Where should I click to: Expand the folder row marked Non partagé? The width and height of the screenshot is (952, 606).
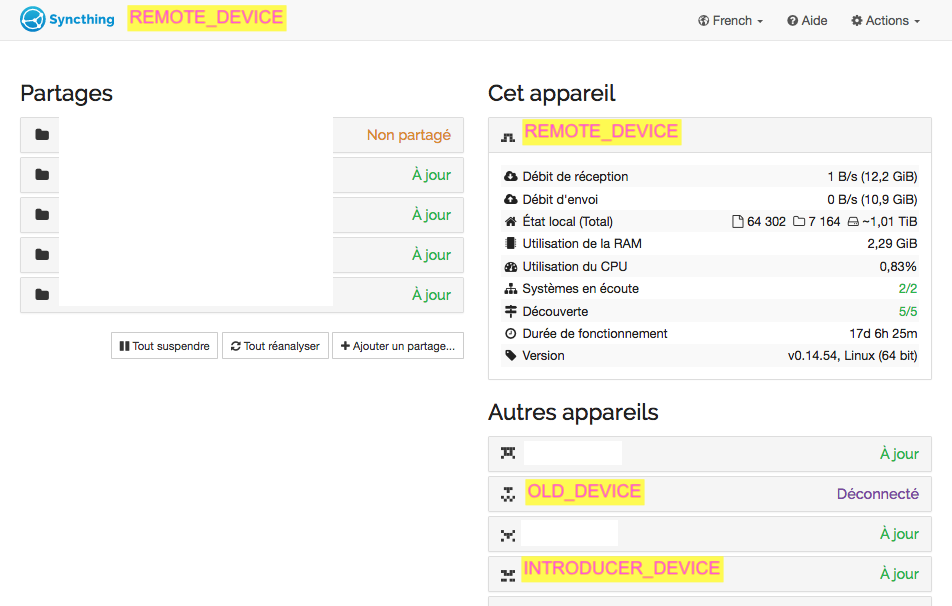coord(242,135)
